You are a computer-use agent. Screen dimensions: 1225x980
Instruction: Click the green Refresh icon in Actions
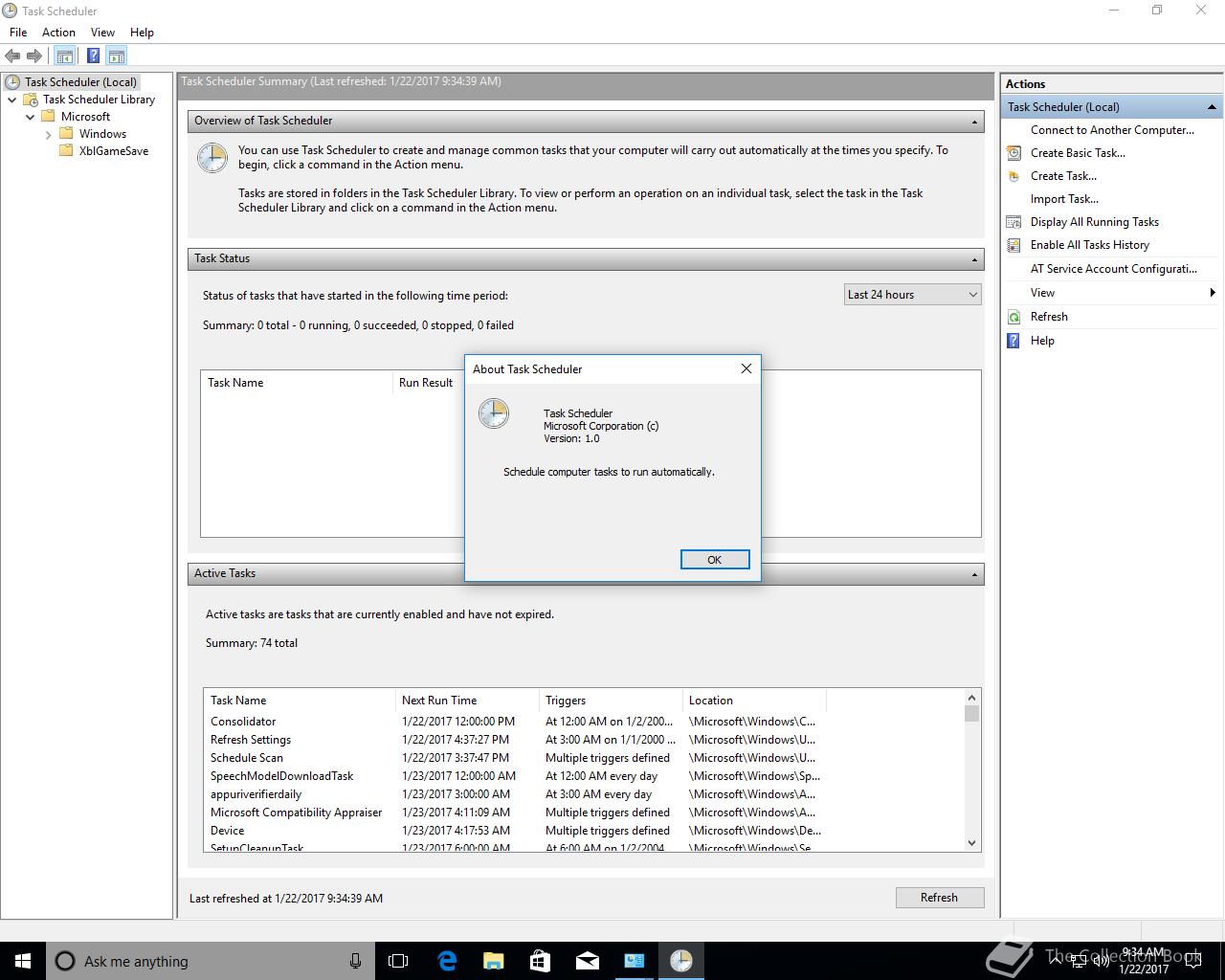click(1013, 317)
